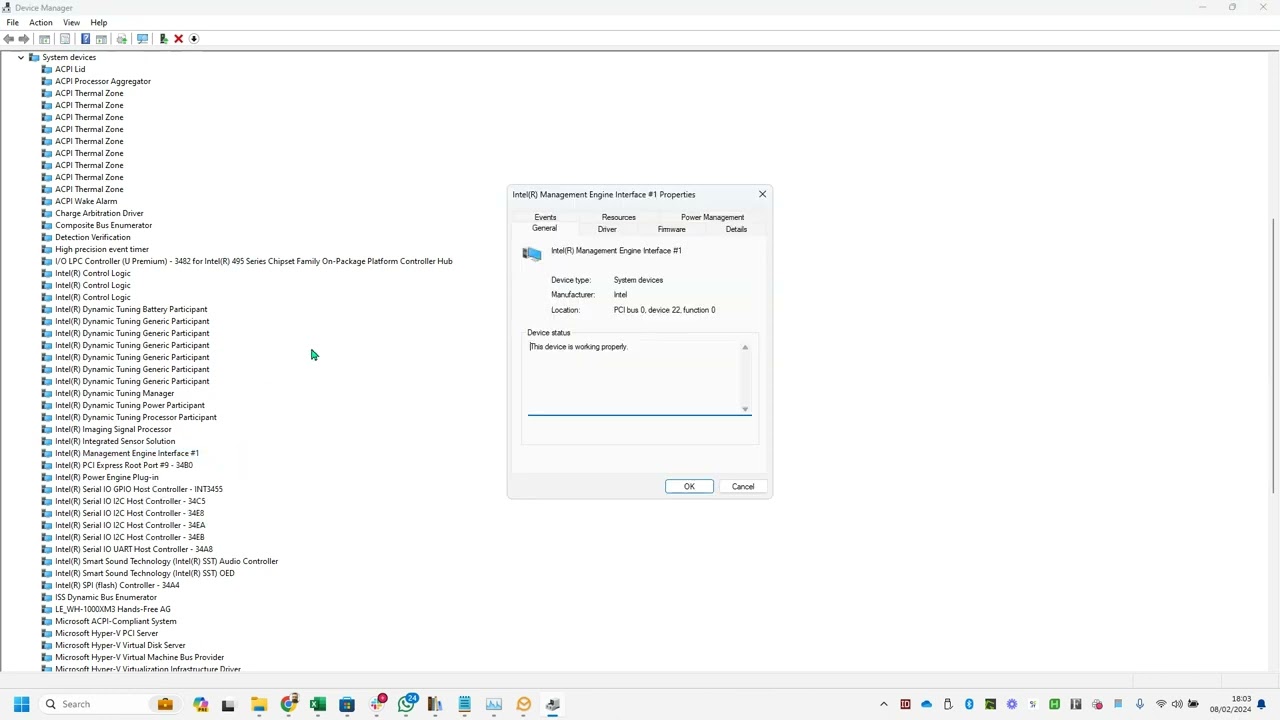Image resolution: width=1280 pixels, height=720 pixels.
Task: Select Intel(R) SST Audio Controller entry
Action: pos(167,561)
